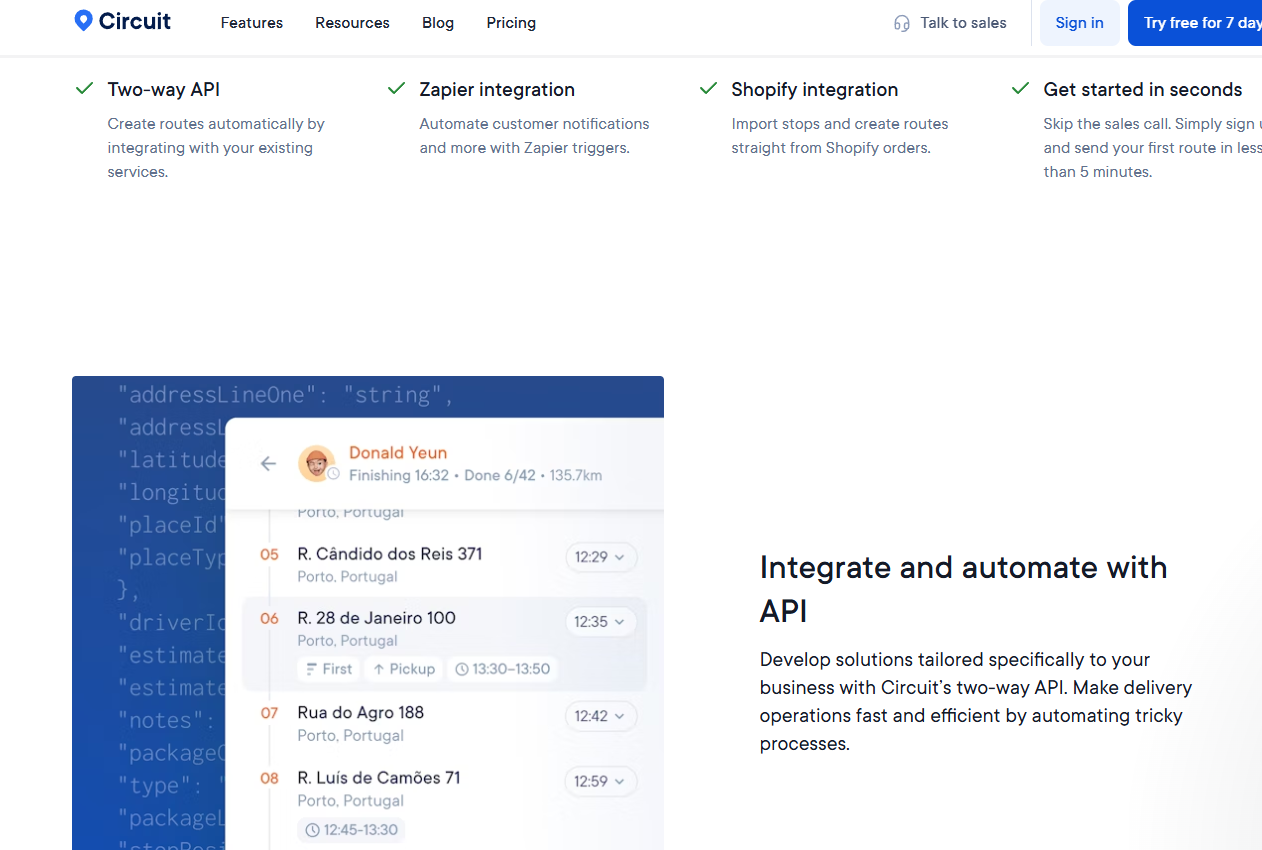Start the free 7 day trial
Image resolution: width=1262 pixels, height=850 pixels.
[x=1195, y=23]
